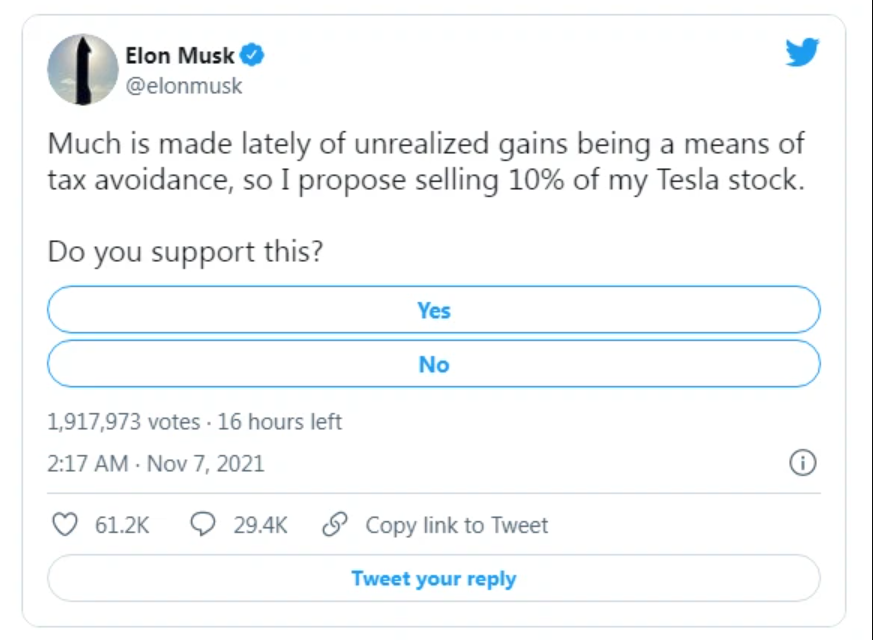
Task: Select Copy link to Tweet text
Action: pyautogui.click(x=457, y=525)
